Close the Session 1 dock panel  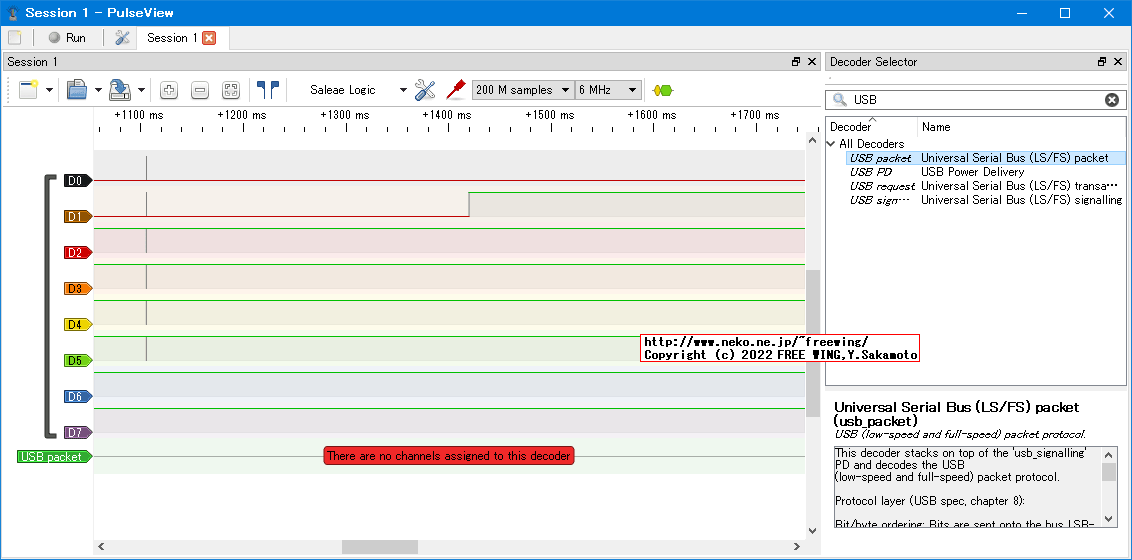(812, 62)
